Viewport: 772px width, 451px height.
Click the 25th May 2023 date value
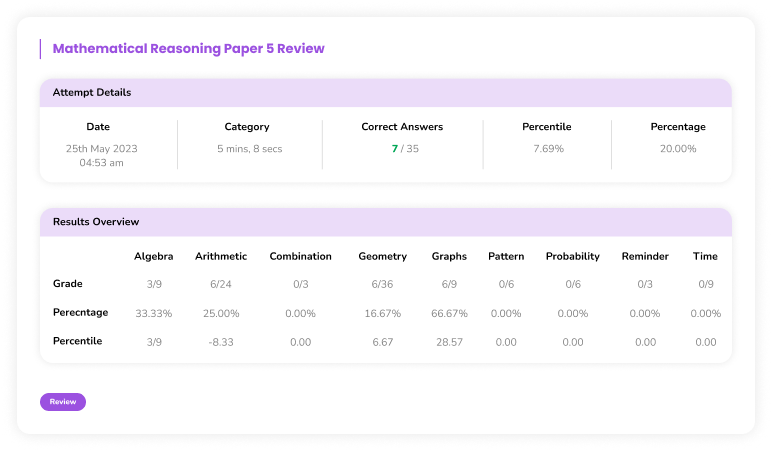pos(101,149)
